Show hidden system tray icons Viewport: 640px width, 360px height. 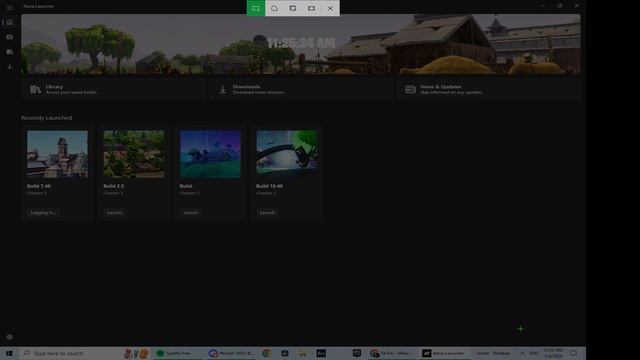point(522,353)
